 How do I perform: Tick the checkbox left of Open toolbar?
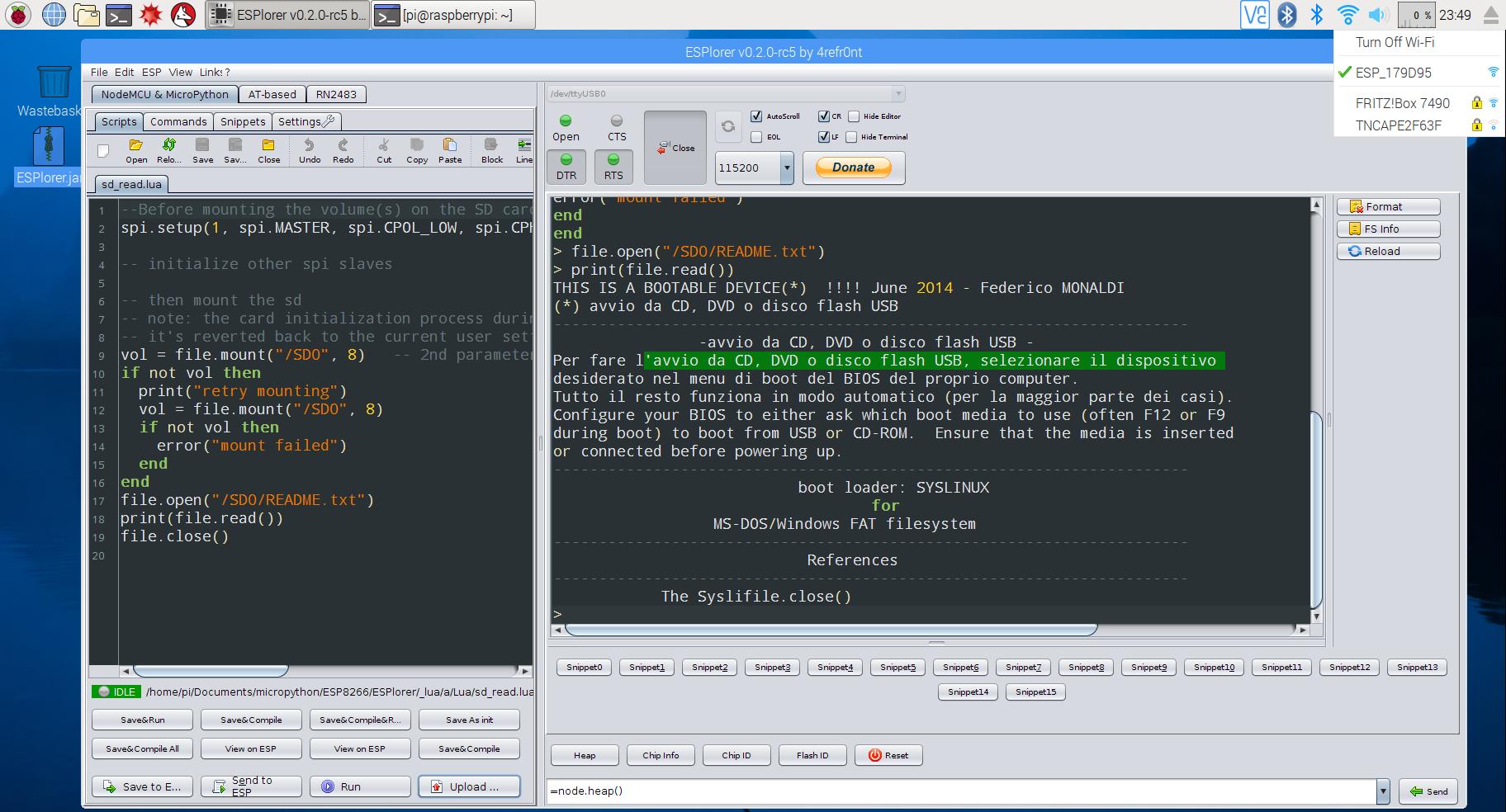coord(103,150)
